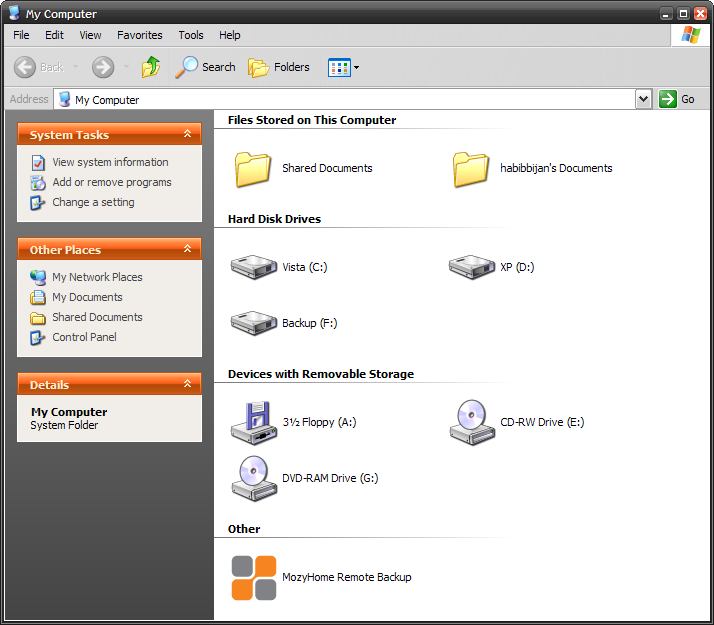Click the My Computer address bar icon
This screenshot has width=714, height=625.
65,99
